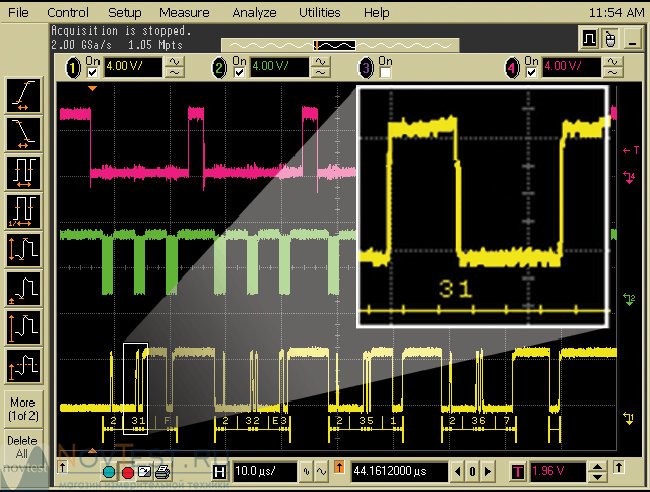Choose the period measurement icon
This screenshot has height=492, width=650.
click(x=24, y=171)
